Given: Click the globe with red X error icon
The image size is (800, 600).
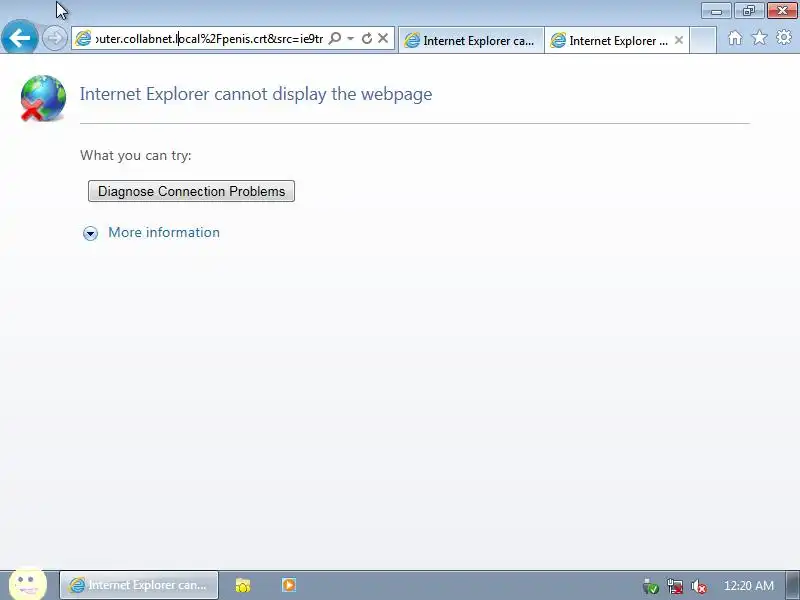Looking at the screenshot, I should [43, 98].
